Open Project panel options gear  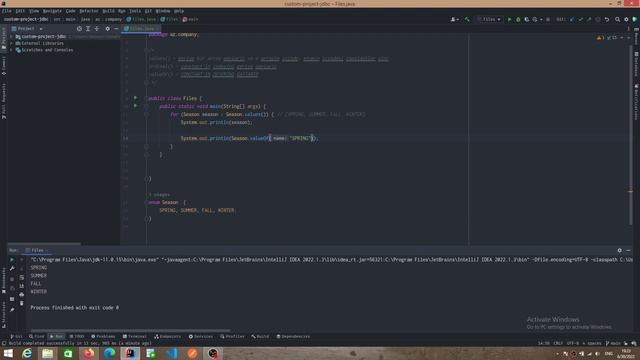(x=107, y=29)
